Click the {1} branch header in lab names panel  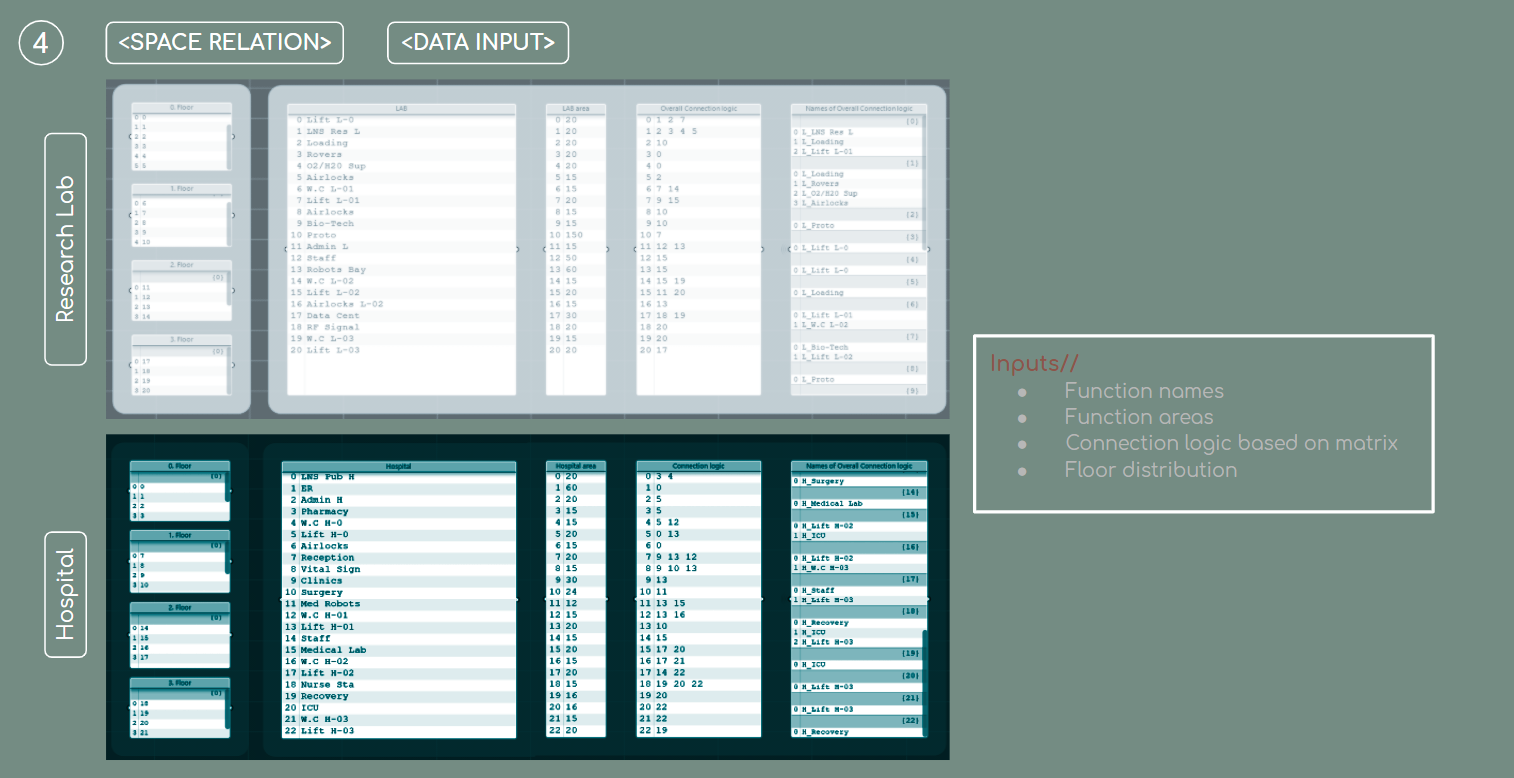pyautogui.click(x=856, y=162)
